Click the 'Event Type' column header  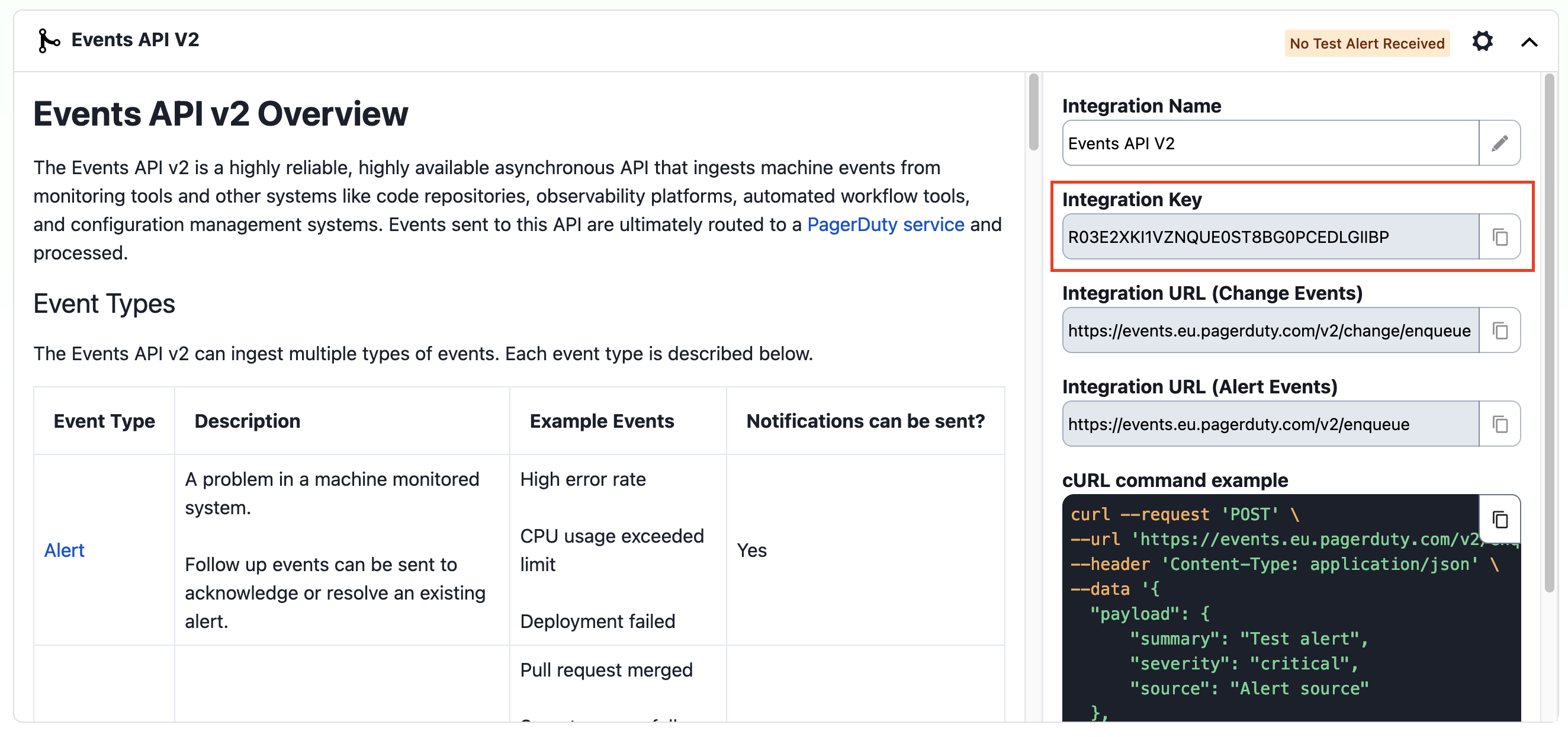104,421
